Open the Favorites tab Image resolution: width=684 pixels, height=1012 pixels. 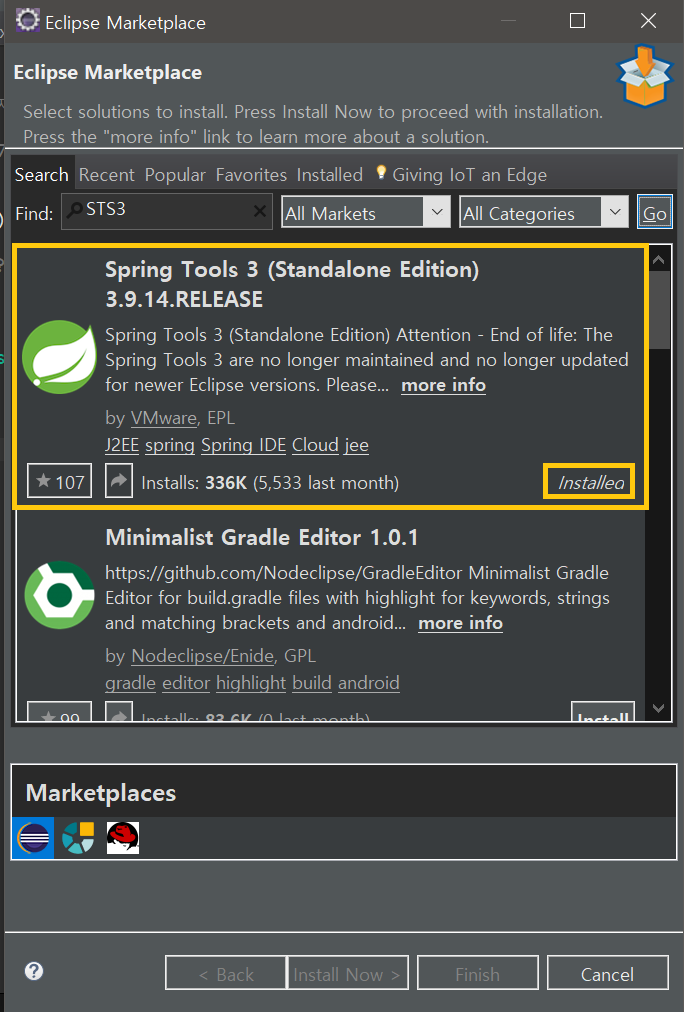pyautogui.click(x=251, y=175)
